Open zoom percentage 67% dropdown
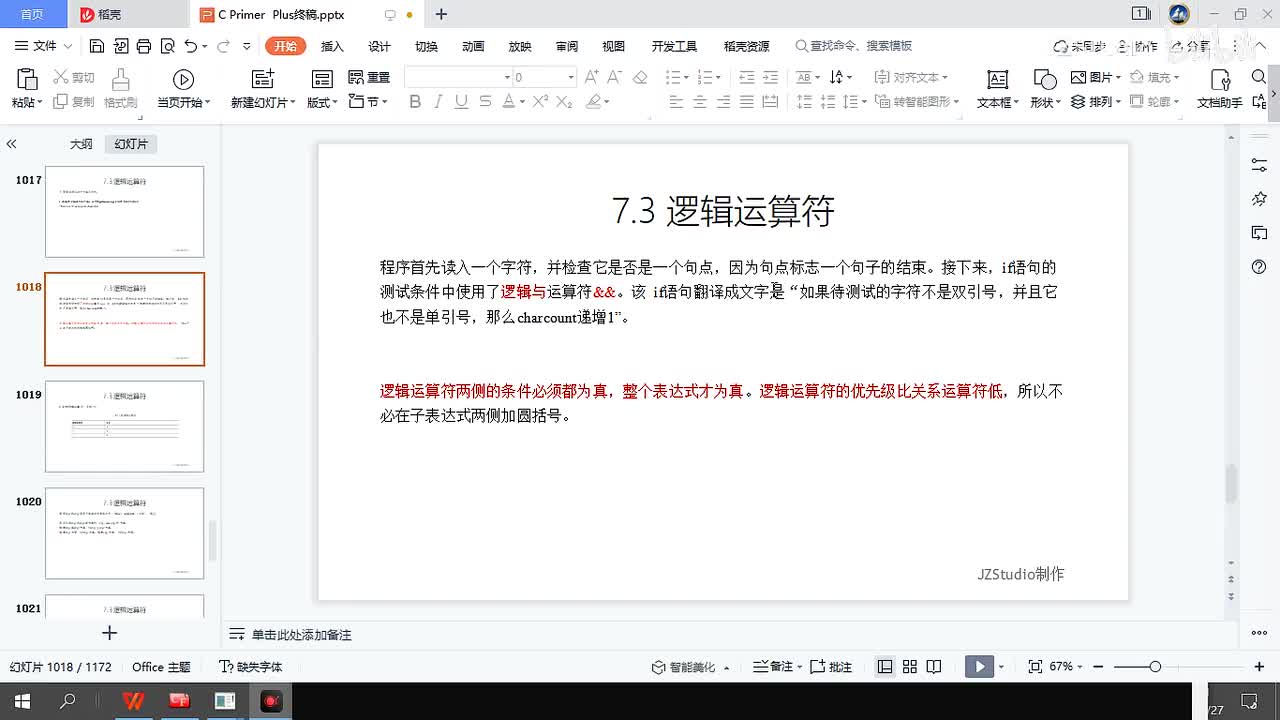 point(1066,666)
